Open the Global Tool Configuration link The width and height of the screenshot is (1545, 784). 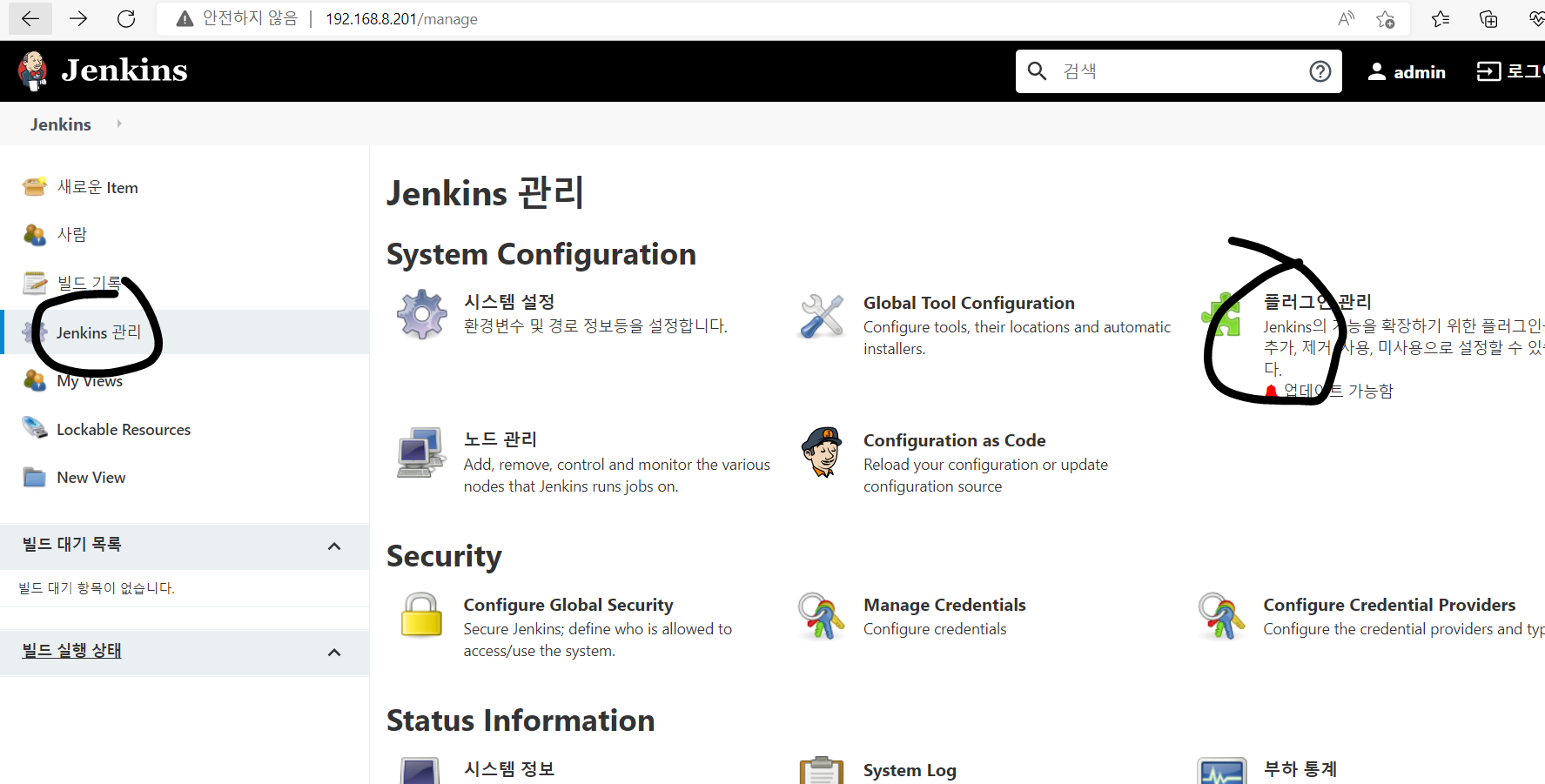[969, 303]
